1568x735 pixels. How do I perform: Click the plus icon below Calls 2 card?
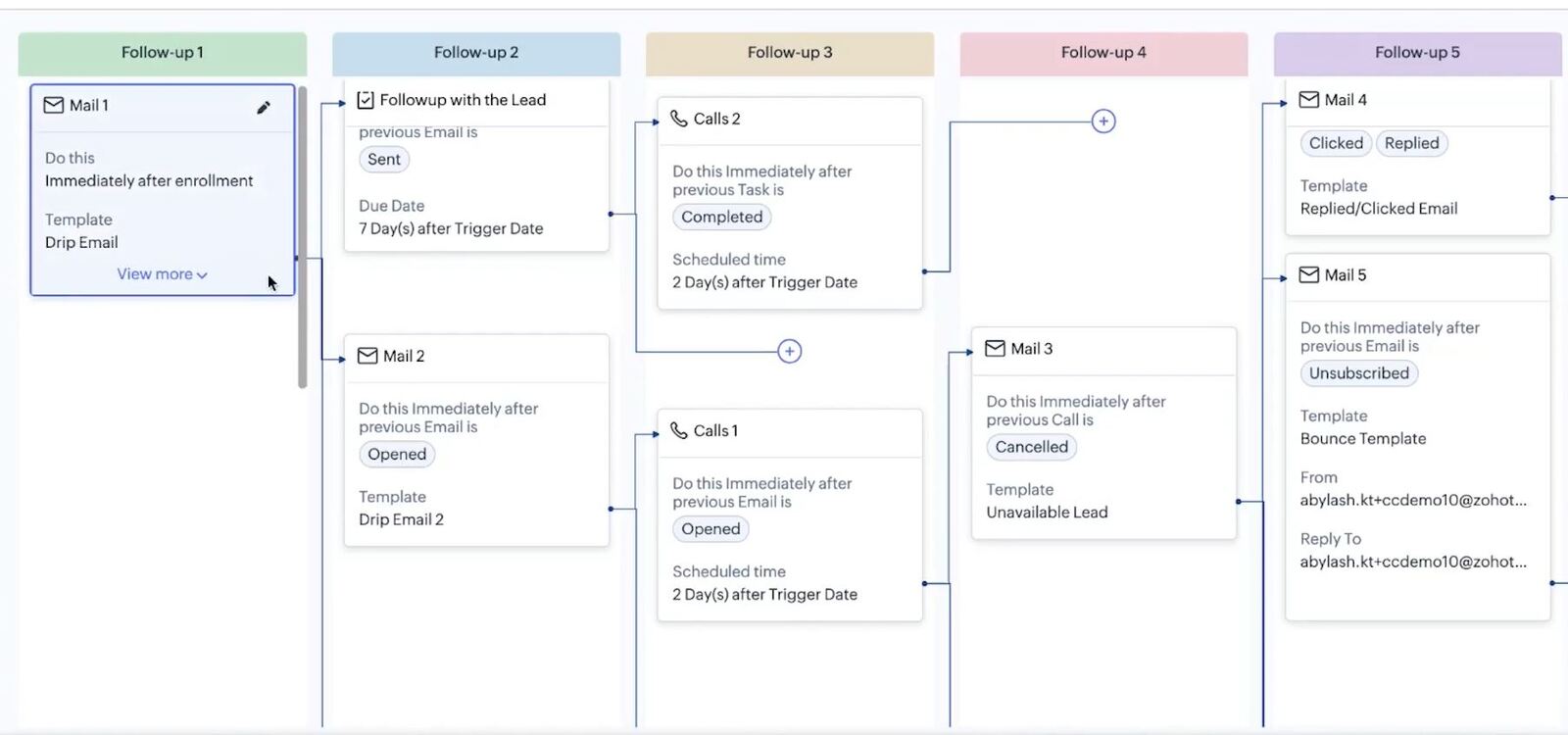coord(790,352)
